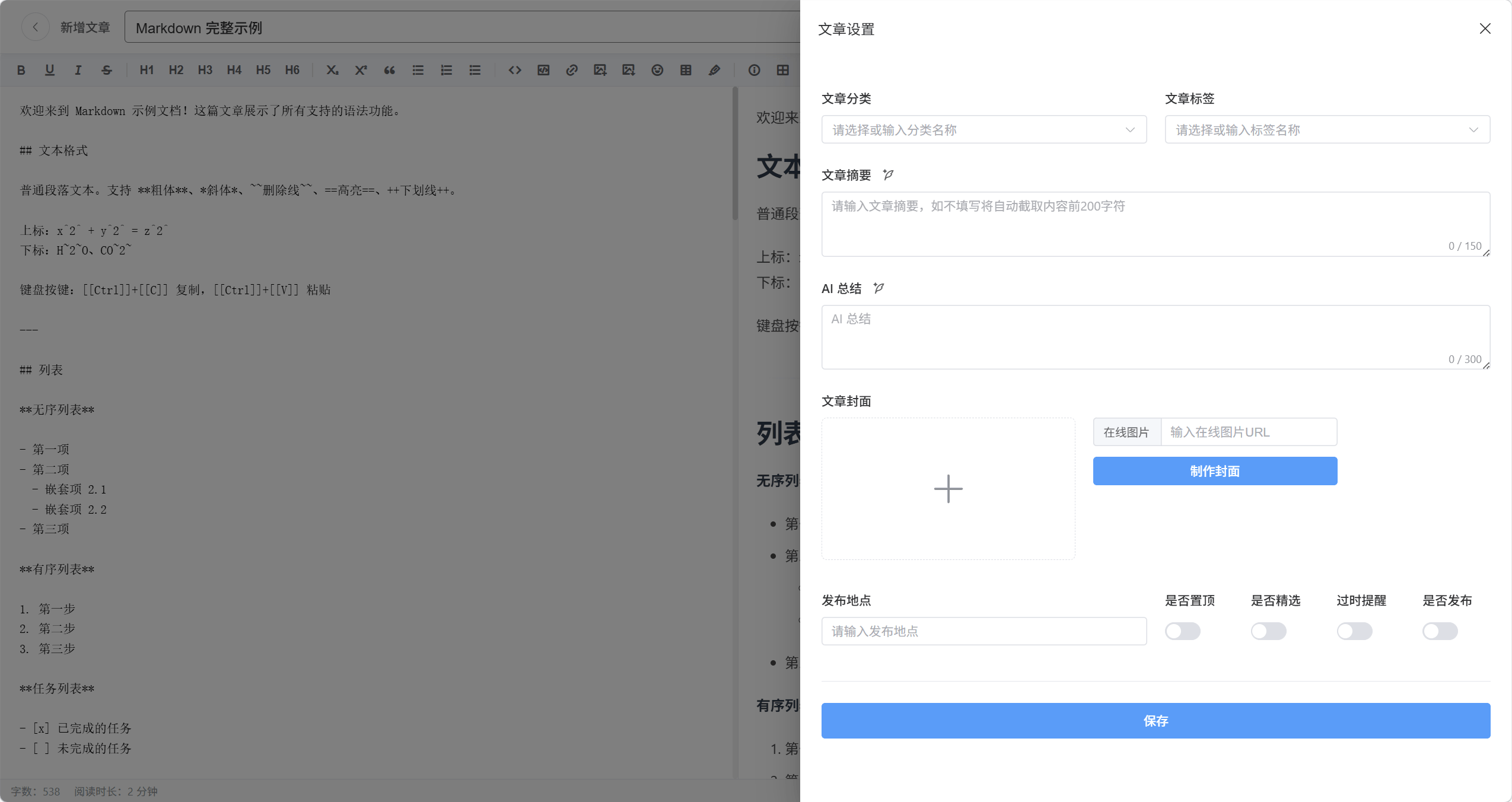Open the emoji picker in the toolbar
This screenshot has height=802, width=1512.
click(x=657, y=70)
